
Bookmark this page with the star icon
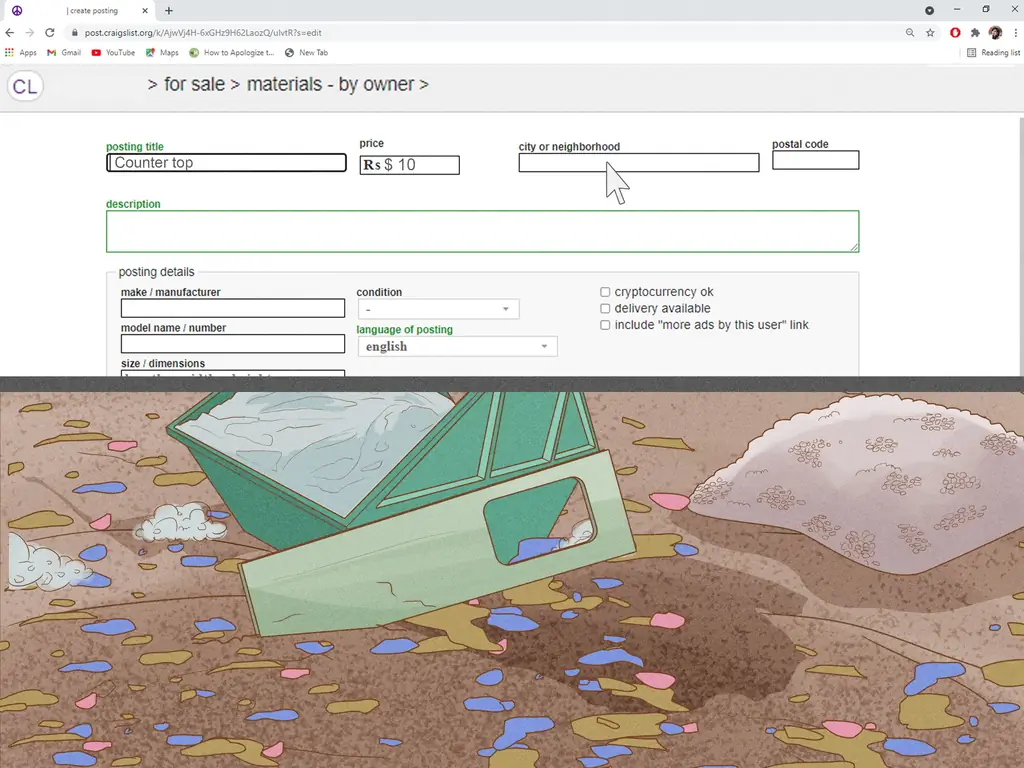tap(930, 33)
